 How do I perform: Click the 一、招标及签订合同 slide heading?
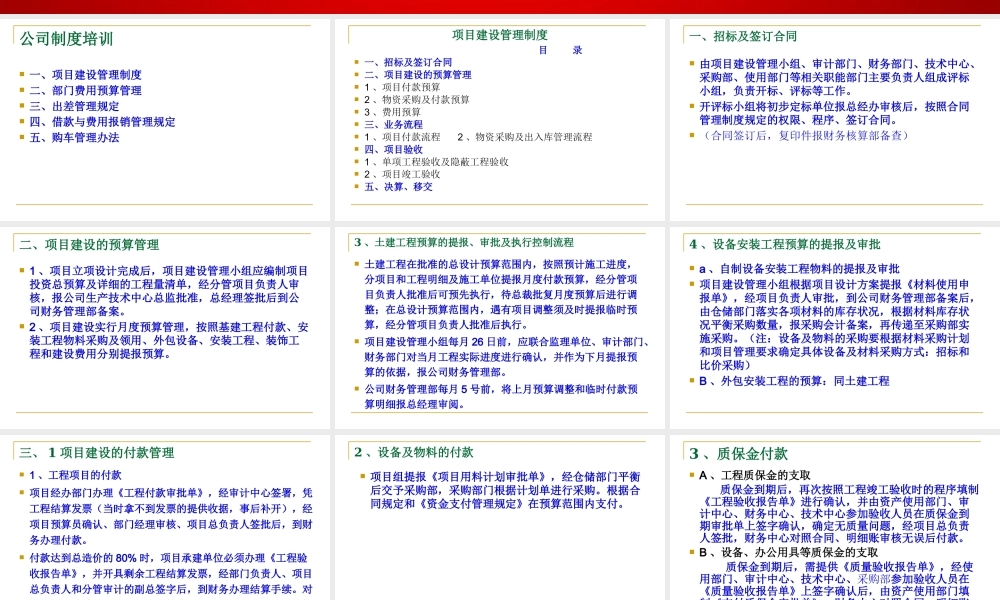[743, 37]
